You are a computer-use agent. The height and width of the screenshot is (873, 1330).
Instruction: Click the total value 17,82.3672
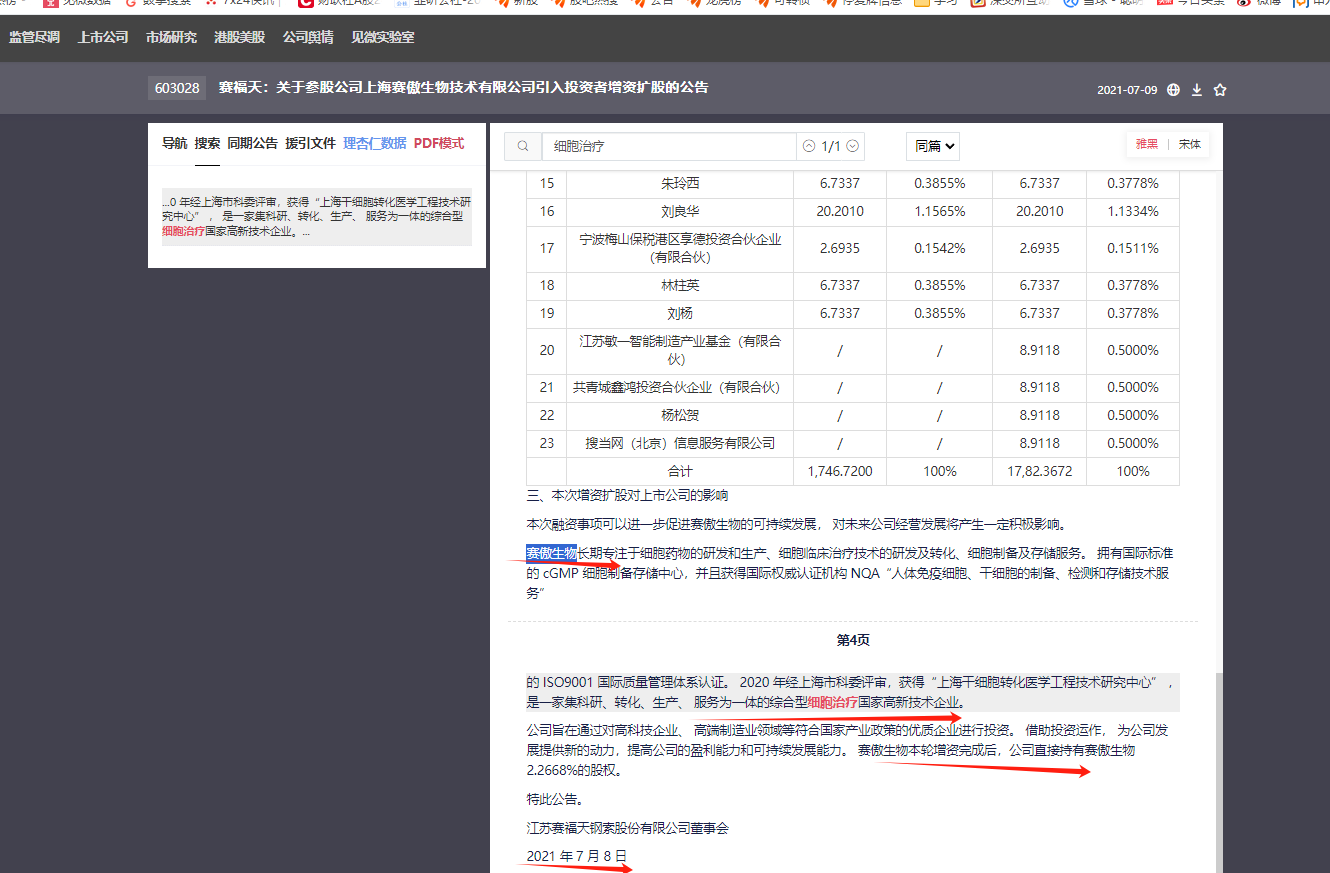pos(1039,471)
